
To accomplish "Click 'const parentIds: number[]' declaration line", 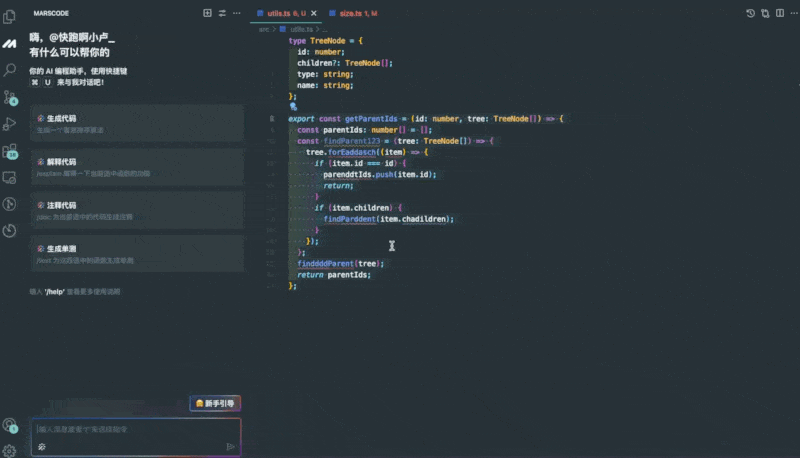I will pos(365,130).
